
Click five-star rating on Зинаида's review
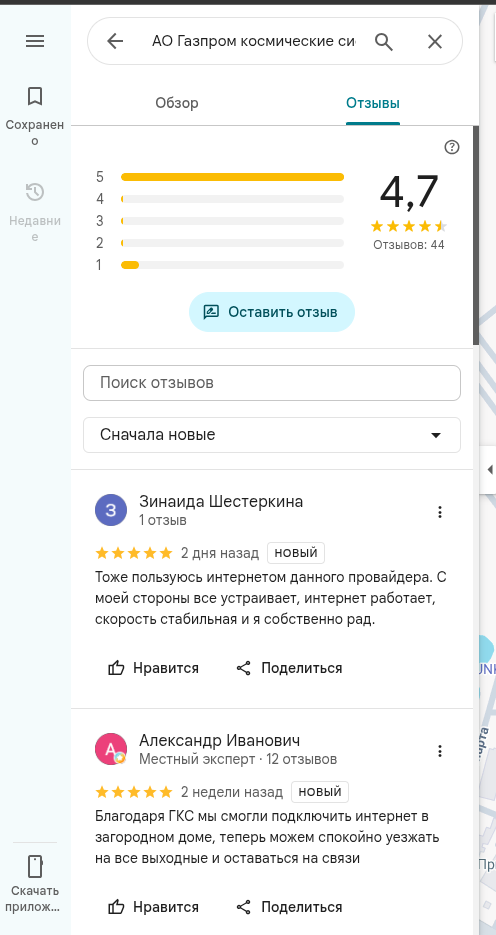[x=134, y=553]
